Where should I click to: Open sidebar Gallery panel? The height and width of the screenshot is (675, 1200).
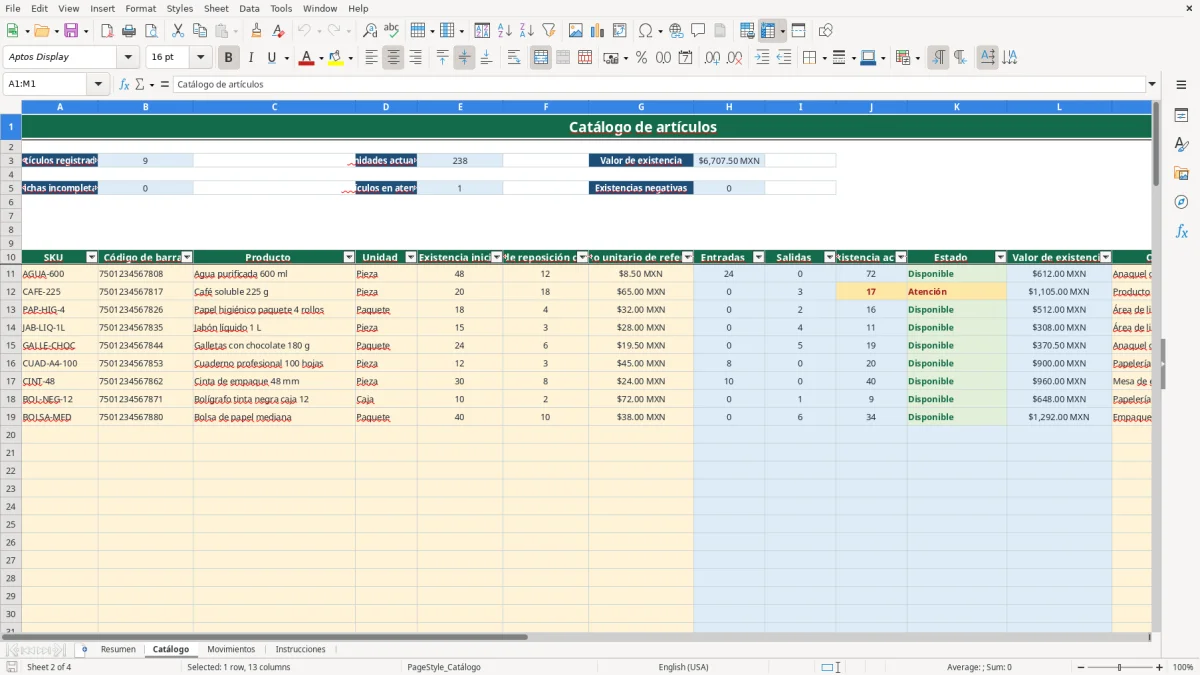1181,173
